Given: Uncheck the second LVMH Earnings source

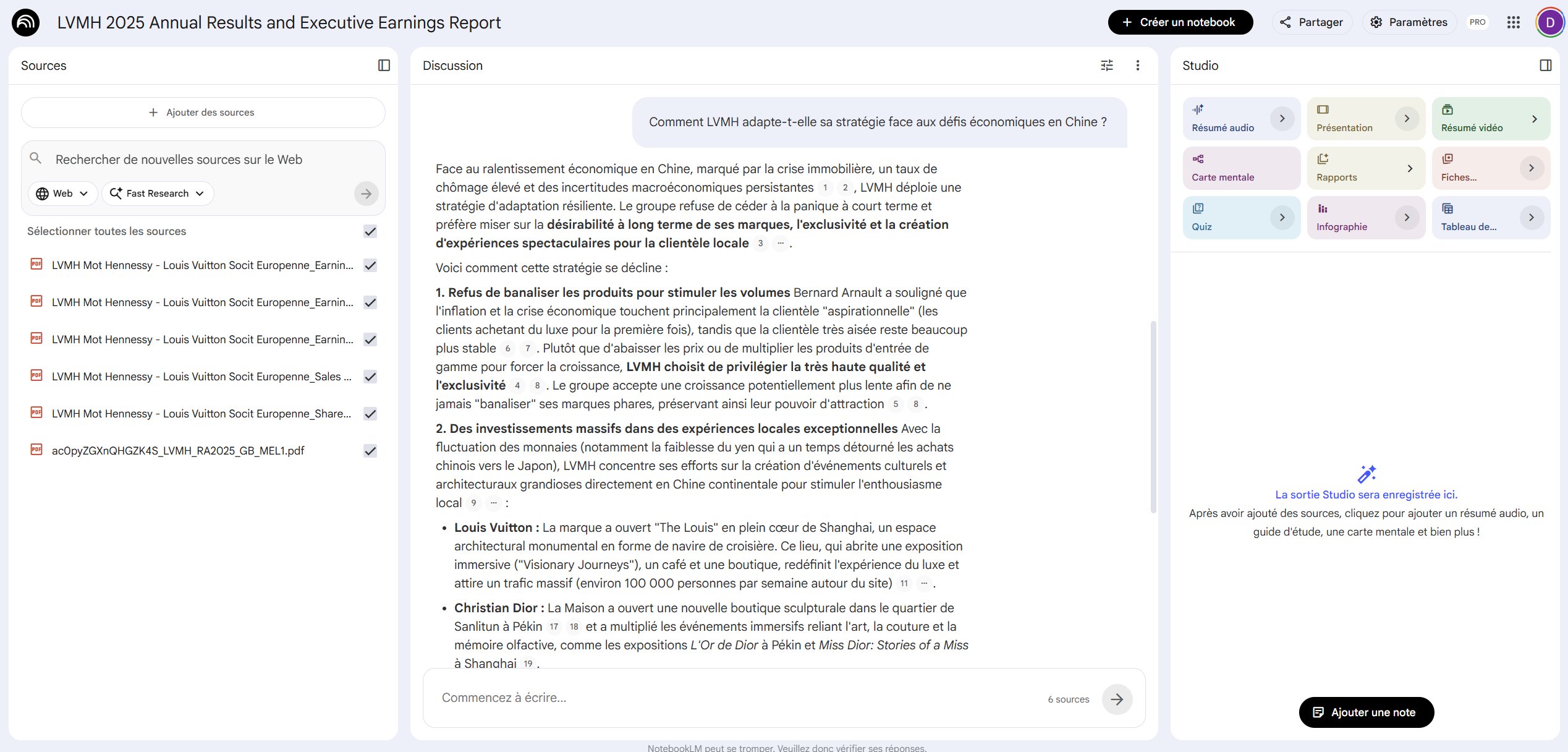Looking at the screenshot, I should (x=370, y=302).
